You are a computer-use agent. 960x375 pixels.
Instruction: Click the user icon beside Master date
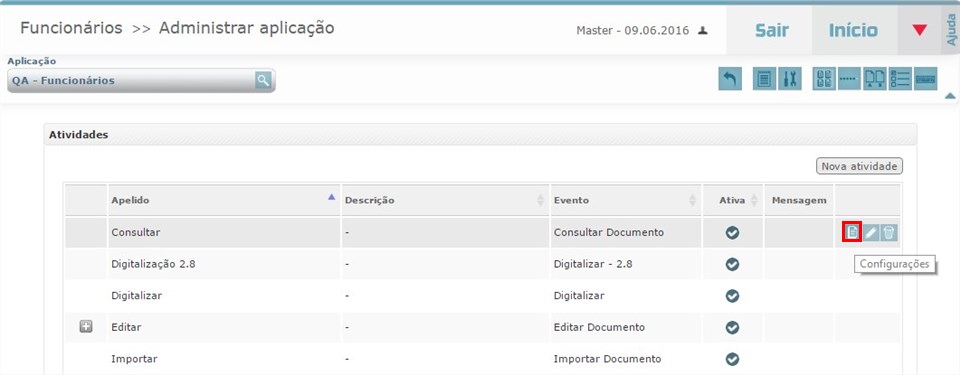[x=703, y=30]
